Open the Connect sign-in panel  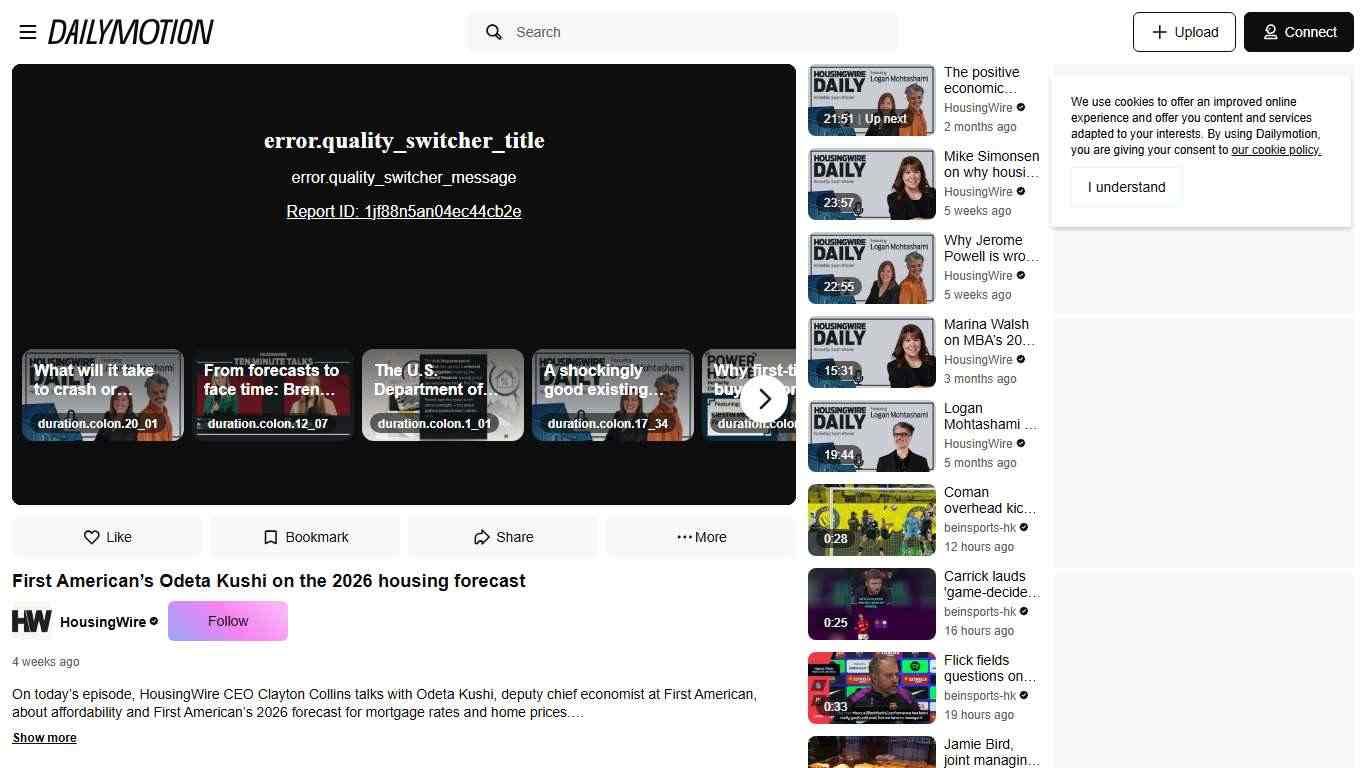1299,32
